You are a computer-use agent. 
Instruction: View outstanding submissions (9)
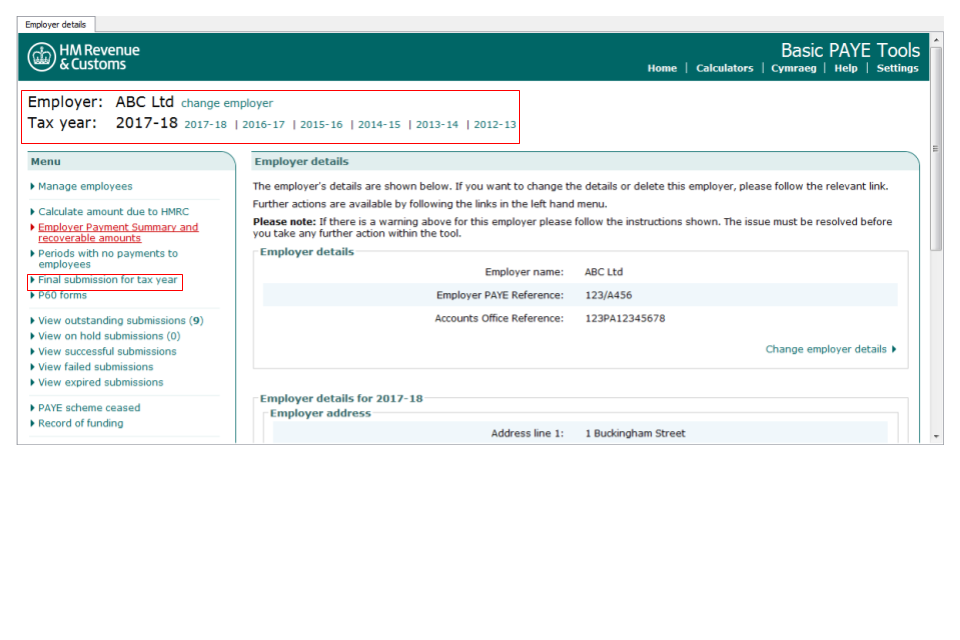tap(120, 321)
